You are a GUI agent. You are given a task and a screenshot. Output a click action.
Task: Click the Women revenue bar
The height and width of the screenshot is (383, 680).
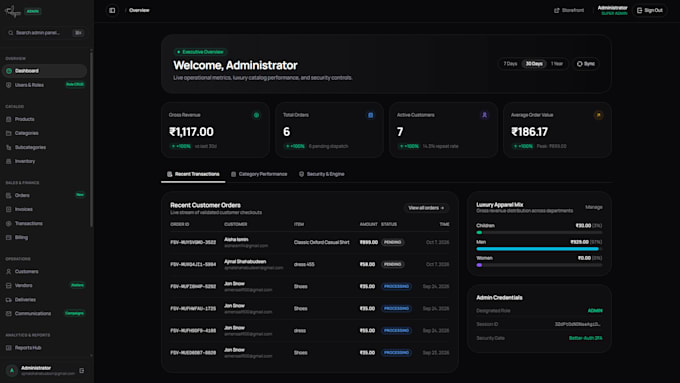pyautogui.click(x=539, y=265)
